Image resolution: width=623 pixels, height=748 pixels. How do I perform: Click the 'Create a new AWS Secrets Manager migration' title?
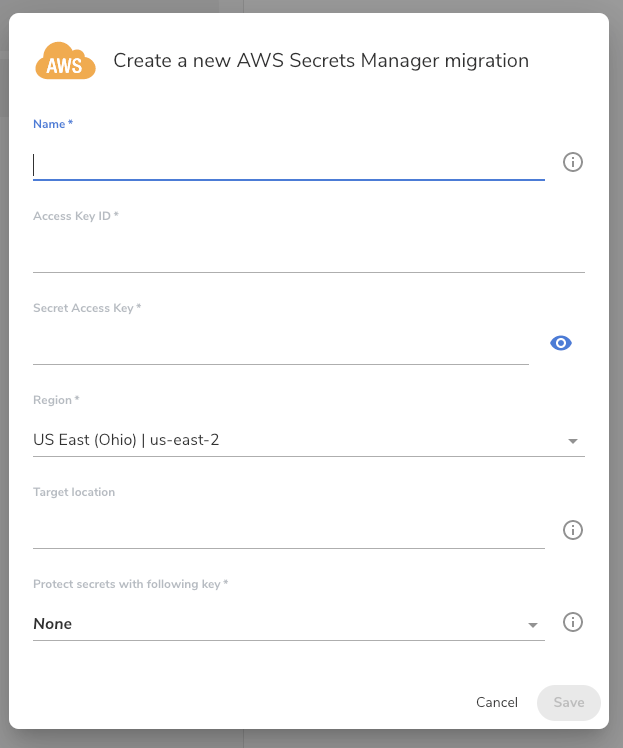pyautogui.click(x=321, y=61)
